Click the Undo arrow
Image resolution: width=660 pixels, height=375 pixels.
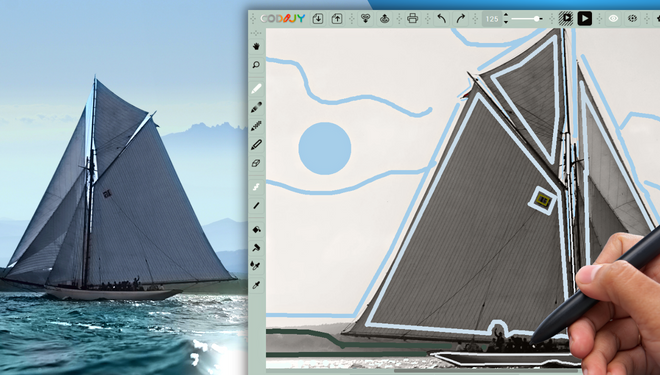point(442,19)
